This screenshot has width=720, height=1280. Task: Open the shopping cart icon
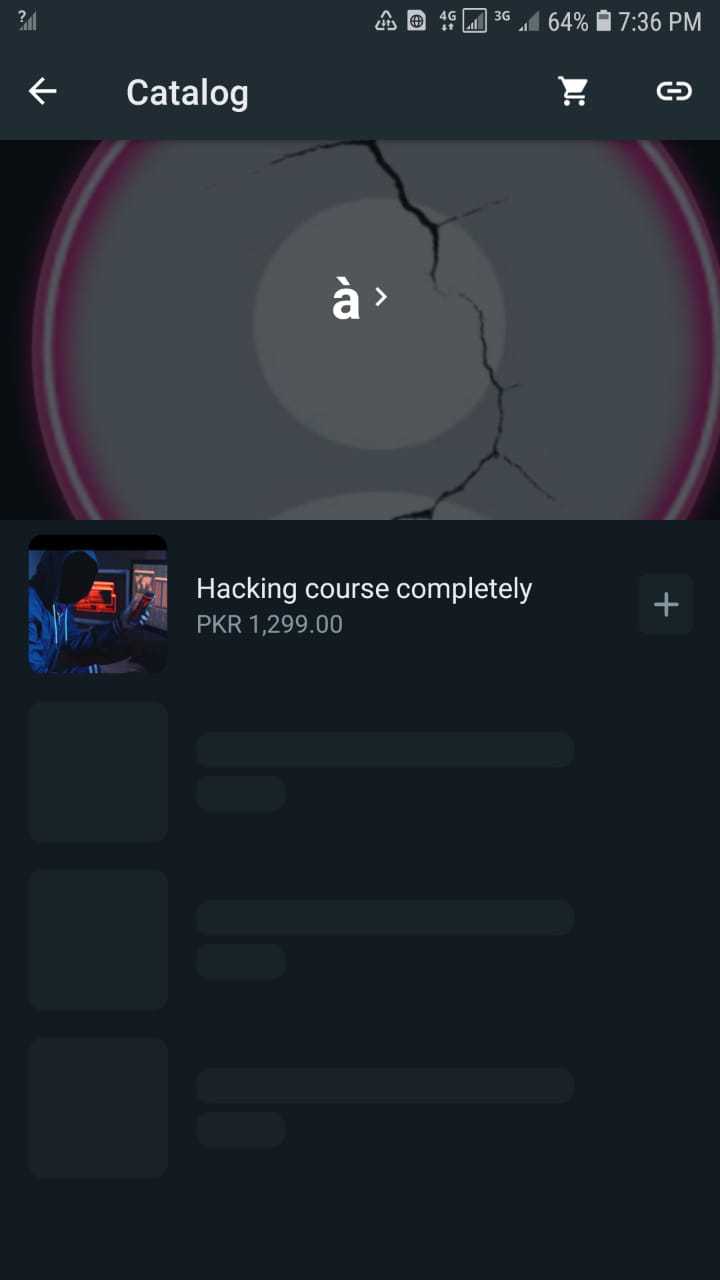pos(573,91)
